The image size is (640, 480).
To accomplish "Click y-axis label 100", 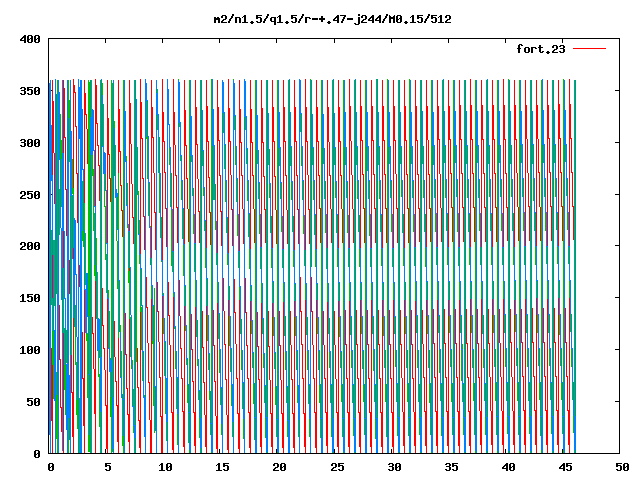I will click(x=30, y=350).
